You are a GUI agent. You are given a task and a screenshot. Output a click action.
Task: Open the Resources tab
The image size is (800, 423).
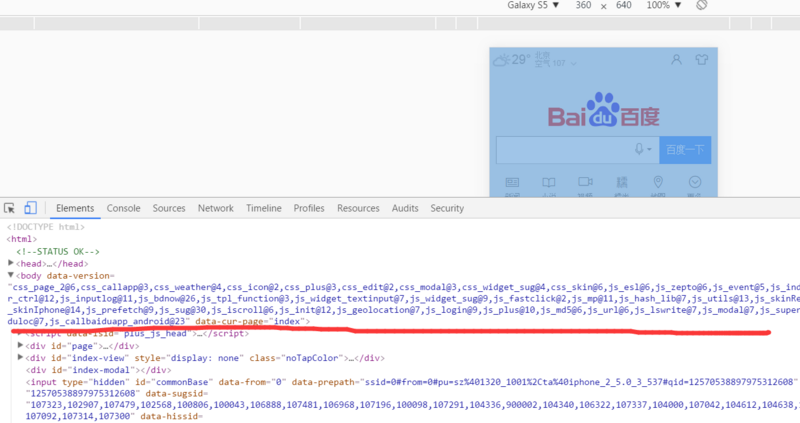click(x=358, y=208)
